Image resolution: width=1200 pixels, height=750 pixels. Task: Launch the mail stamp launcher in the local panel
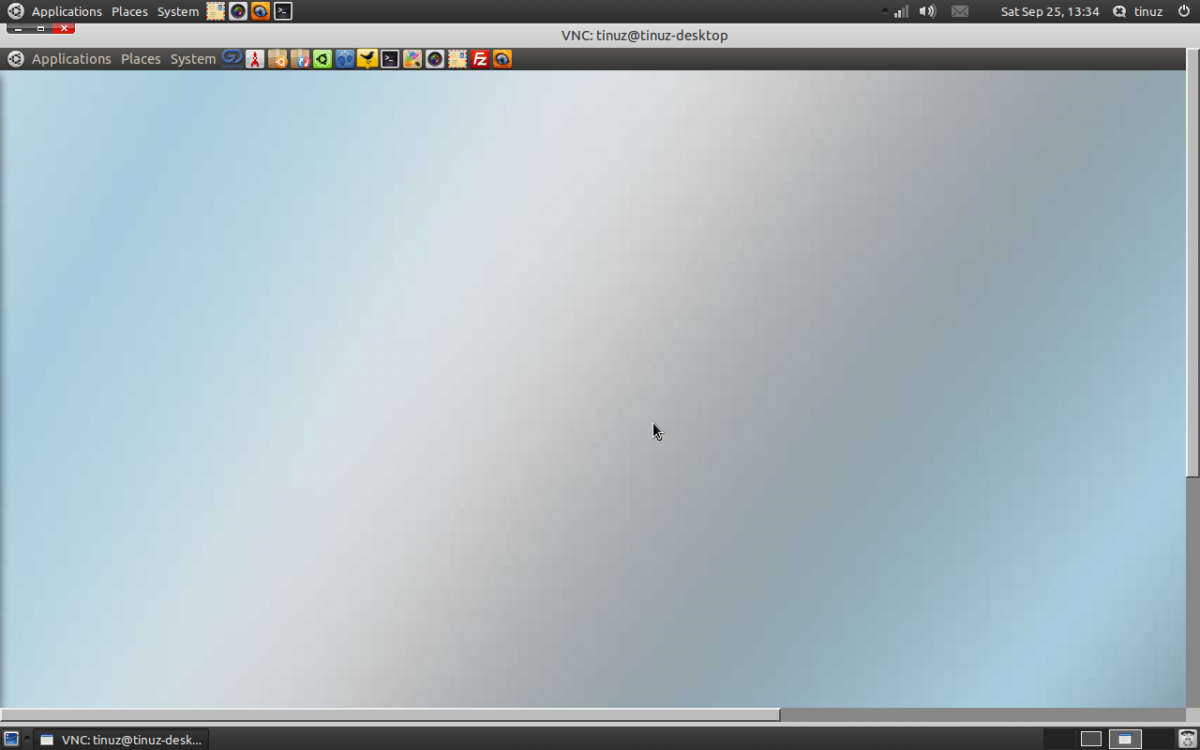point(216,12)
